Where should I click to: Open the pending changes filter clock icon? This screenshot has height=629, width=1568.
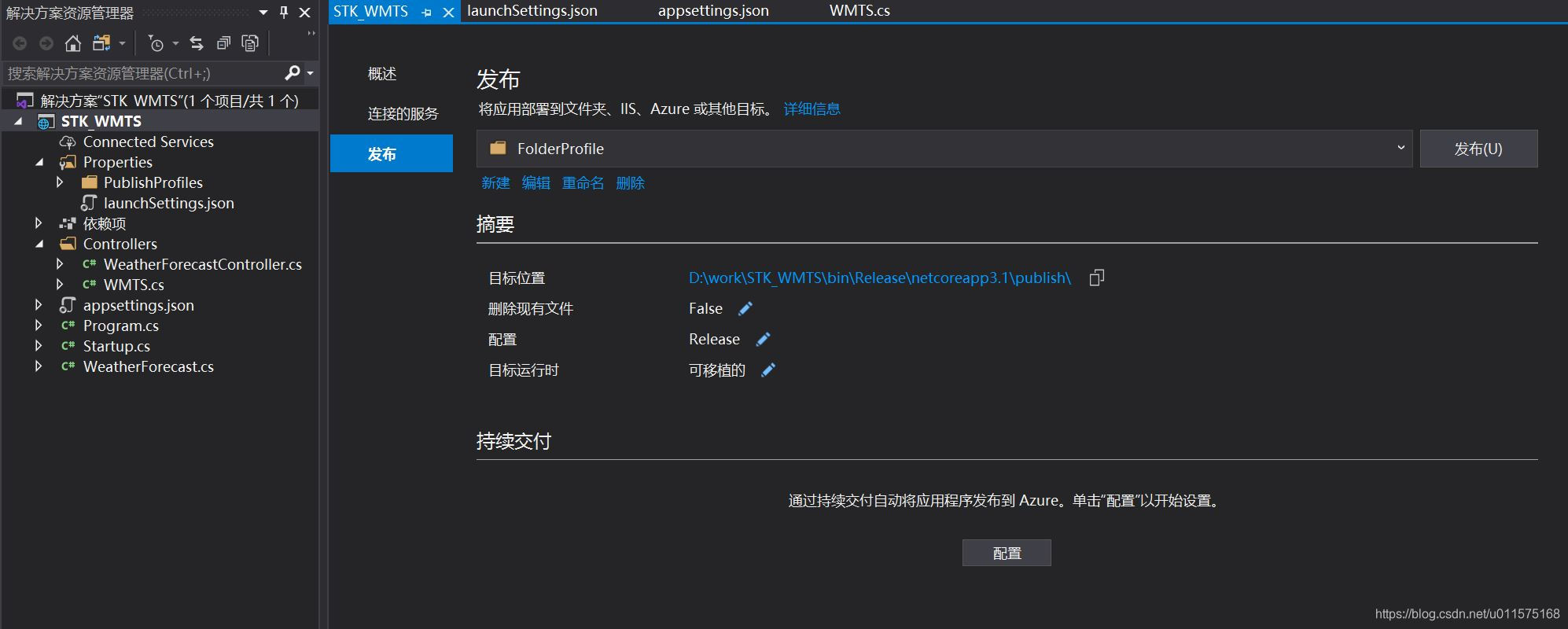tap(156, 43)
